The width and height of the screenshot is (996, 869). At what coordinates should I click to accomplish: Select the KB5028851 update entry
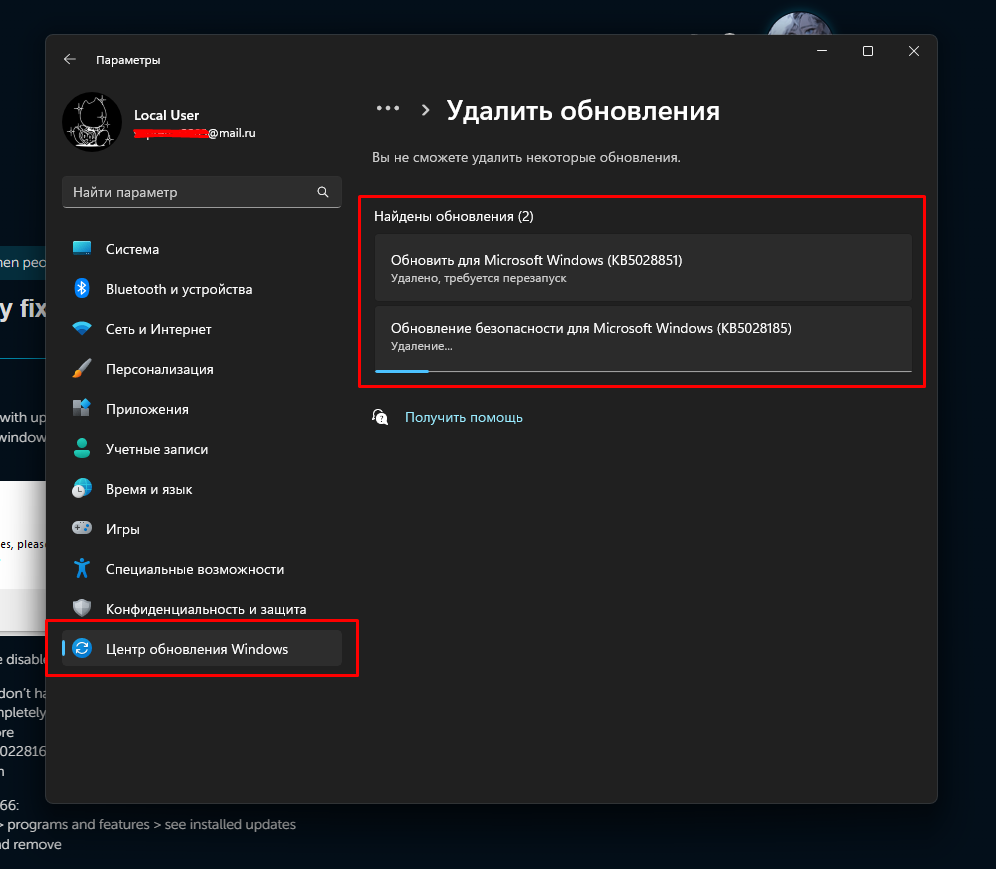click(642, 267)
